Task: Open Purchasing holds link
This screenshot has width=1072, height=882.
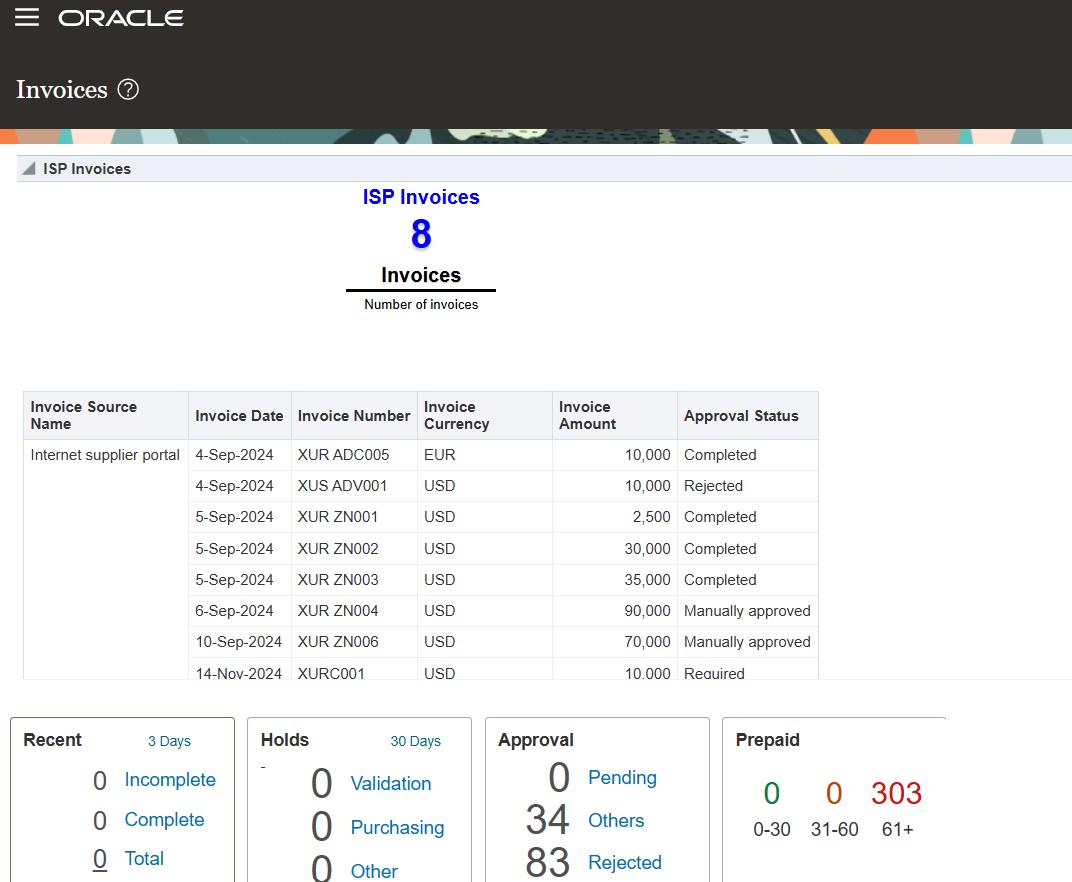Action: pos(397,828)
